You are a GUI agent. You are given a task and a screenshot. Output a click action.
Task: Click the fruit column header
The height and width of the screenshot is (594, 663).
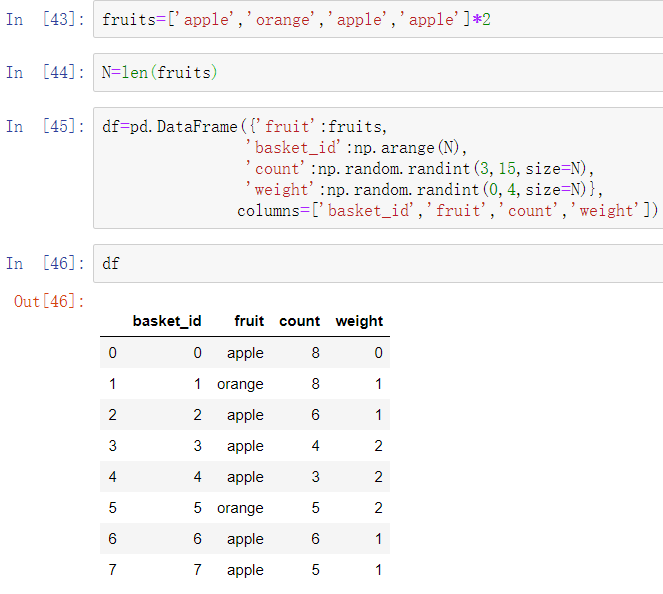249,321
